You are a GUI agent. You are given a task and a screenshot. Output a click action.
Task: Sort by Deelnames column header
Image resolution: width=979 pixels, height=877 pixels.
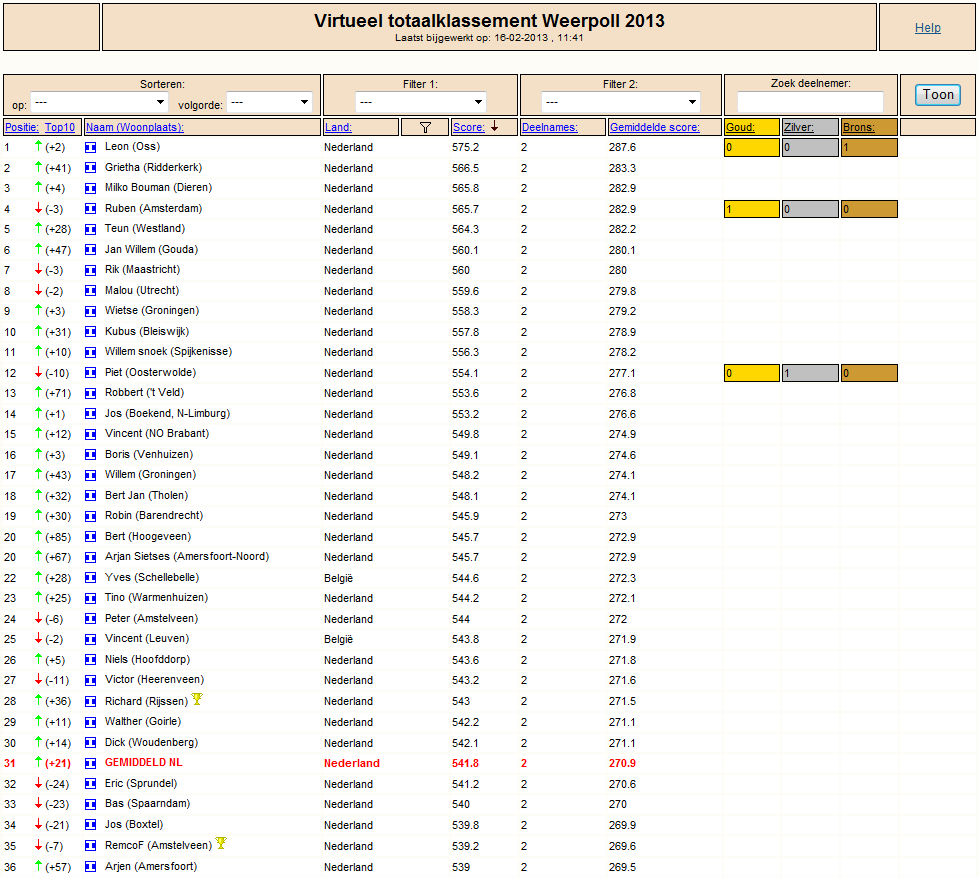point(549,127)
